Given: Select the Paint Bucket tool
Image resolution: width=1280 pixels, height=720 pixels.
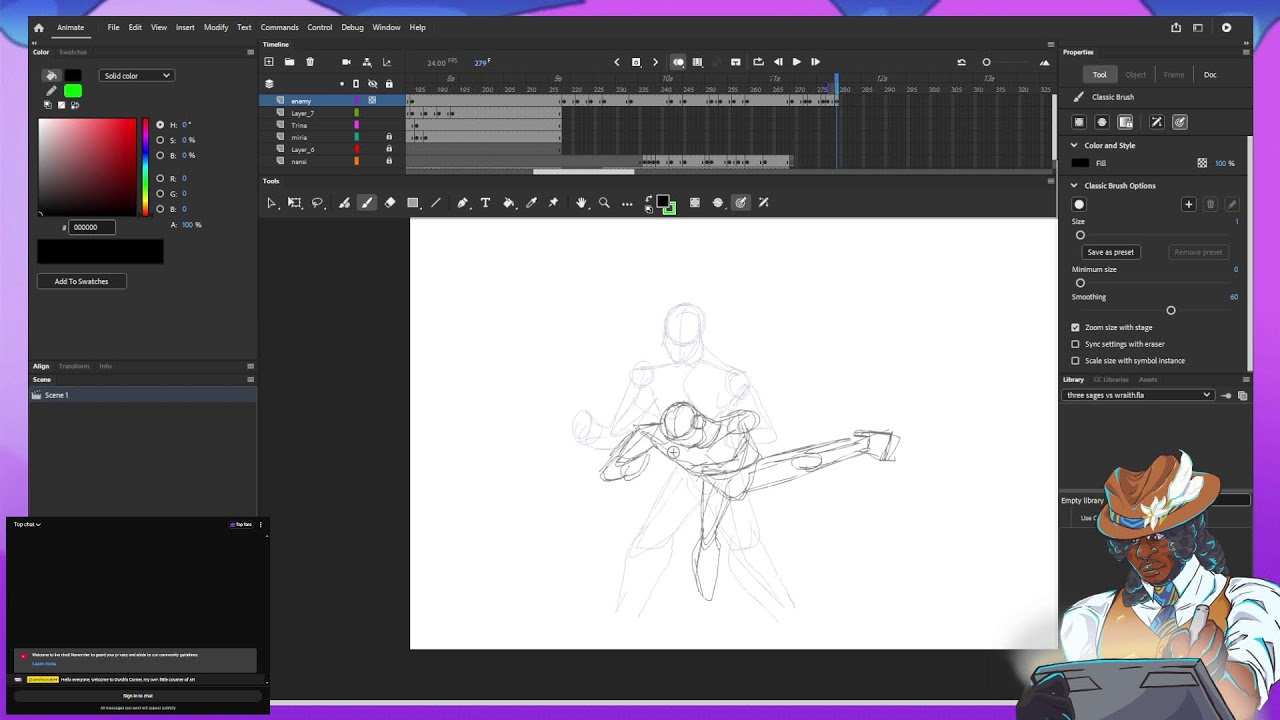Looking at the screenshot, I should (509, 203).
